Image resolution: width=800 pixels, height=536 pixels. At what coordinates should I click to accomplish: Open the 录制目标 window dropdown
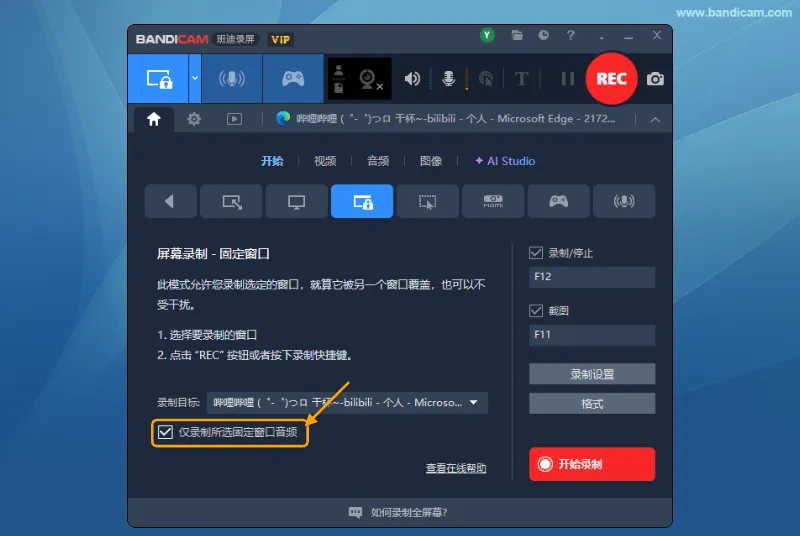pyautogui.click(x=347, y=403)
